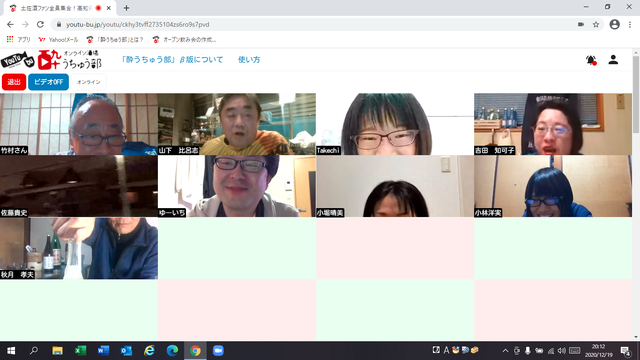
Task: Click the YouTu-bu site logo
Action: point(18,60)
